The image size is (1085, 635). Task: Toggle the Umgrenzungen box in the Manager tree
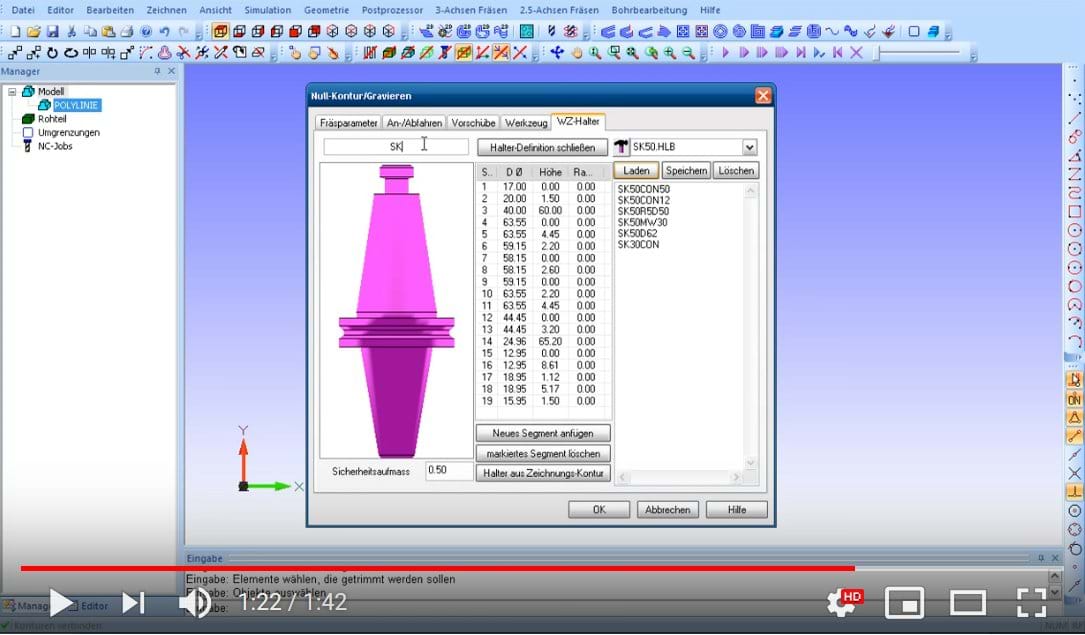(x=28, y=132)
